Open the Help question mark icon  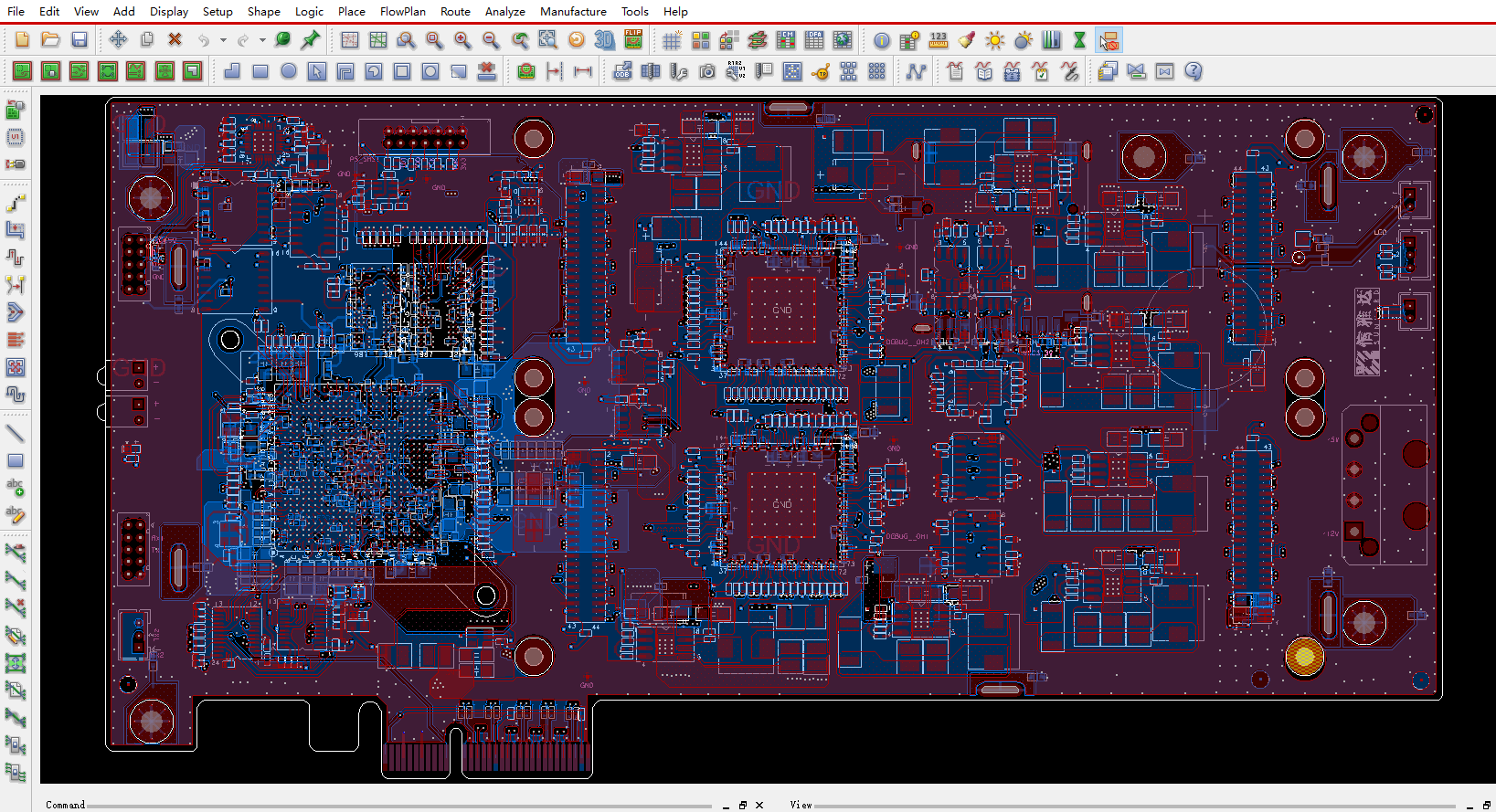(x=1193, y=71)
